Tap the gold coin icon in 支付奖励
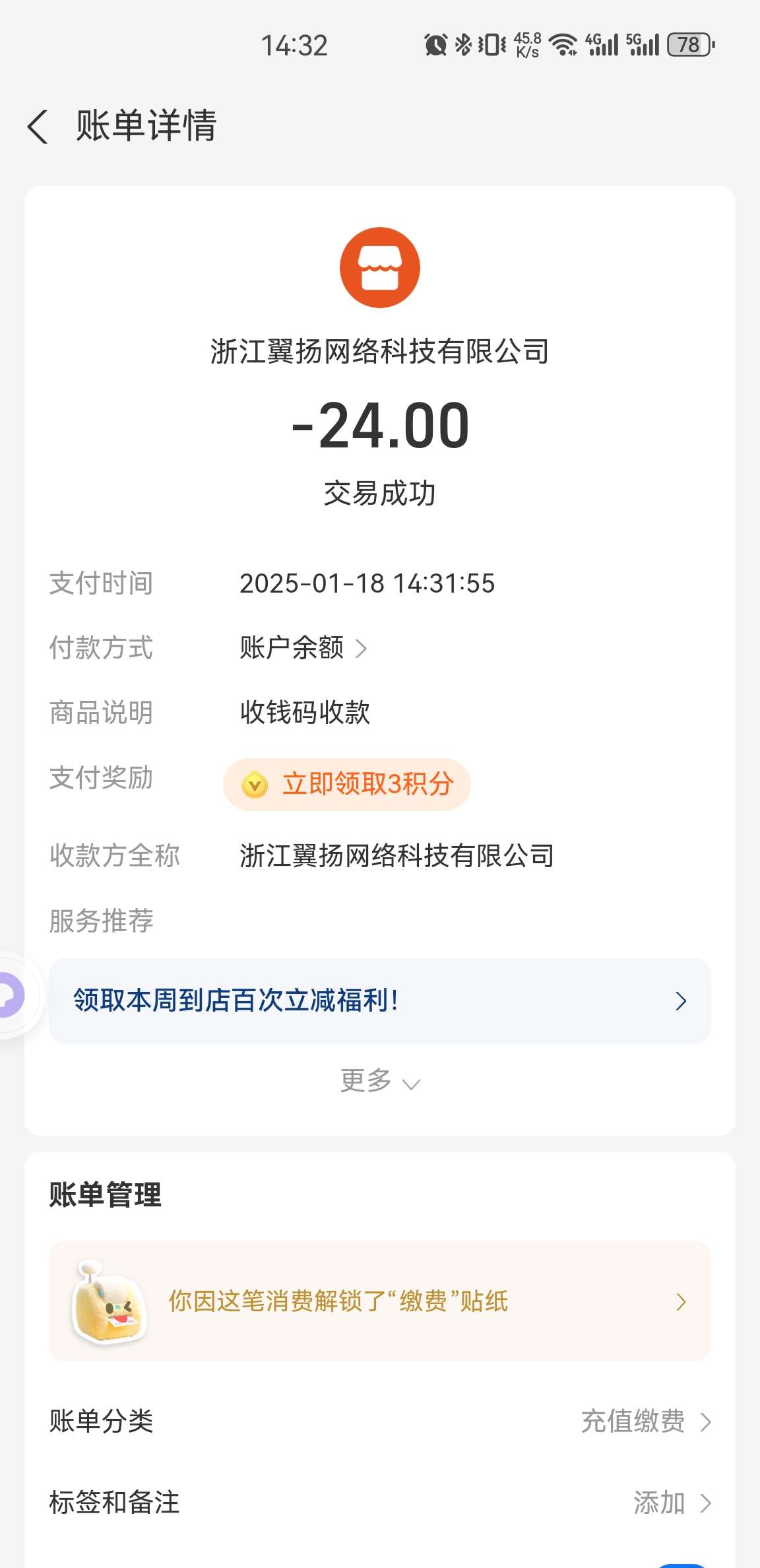 point(255,785)
